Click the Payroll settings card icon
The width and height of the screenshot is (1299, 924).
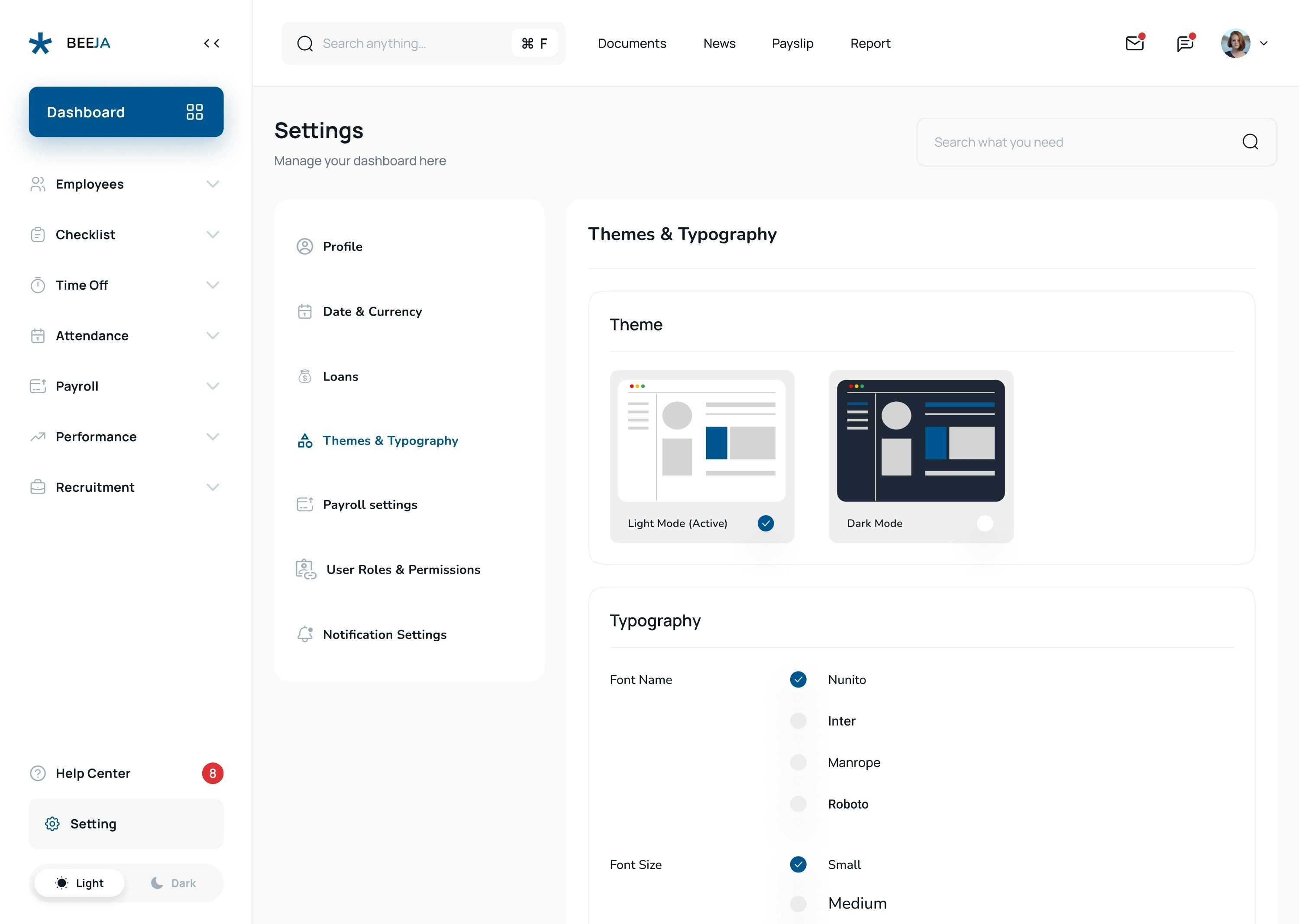(x=305, y=505)
